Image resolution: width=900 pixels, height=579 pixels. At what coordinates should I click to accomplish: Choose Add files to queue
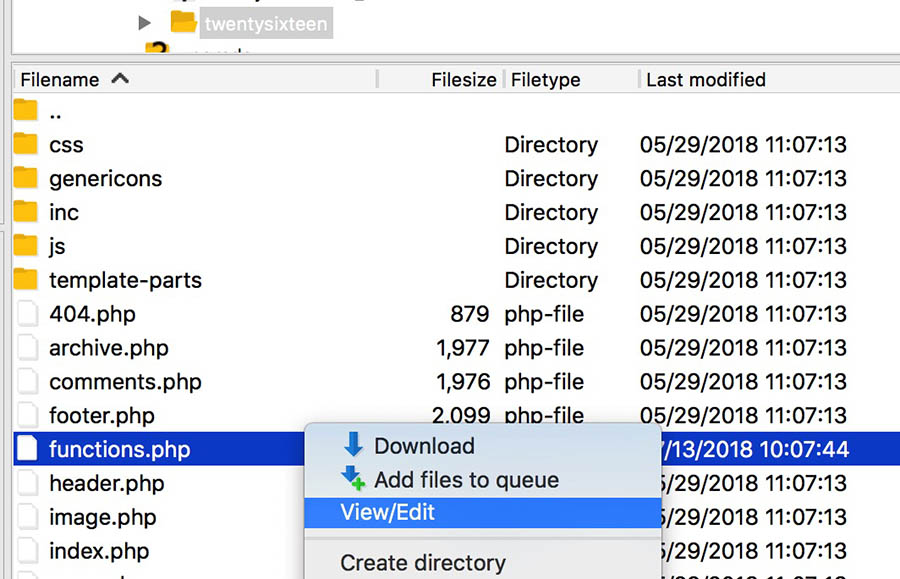[466, 480]
